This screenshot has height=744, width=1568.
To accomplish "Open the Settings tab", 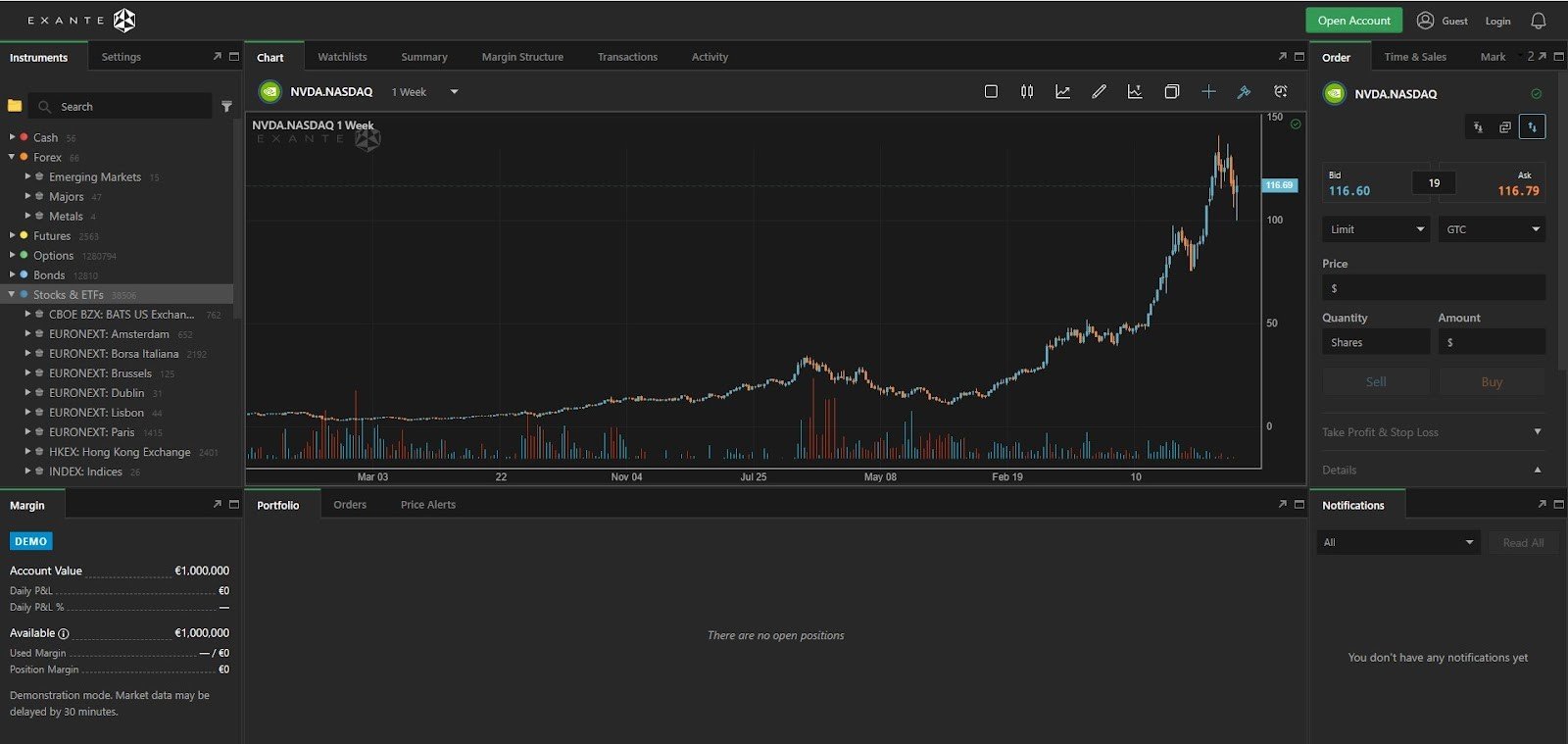I will click(122, 57).
